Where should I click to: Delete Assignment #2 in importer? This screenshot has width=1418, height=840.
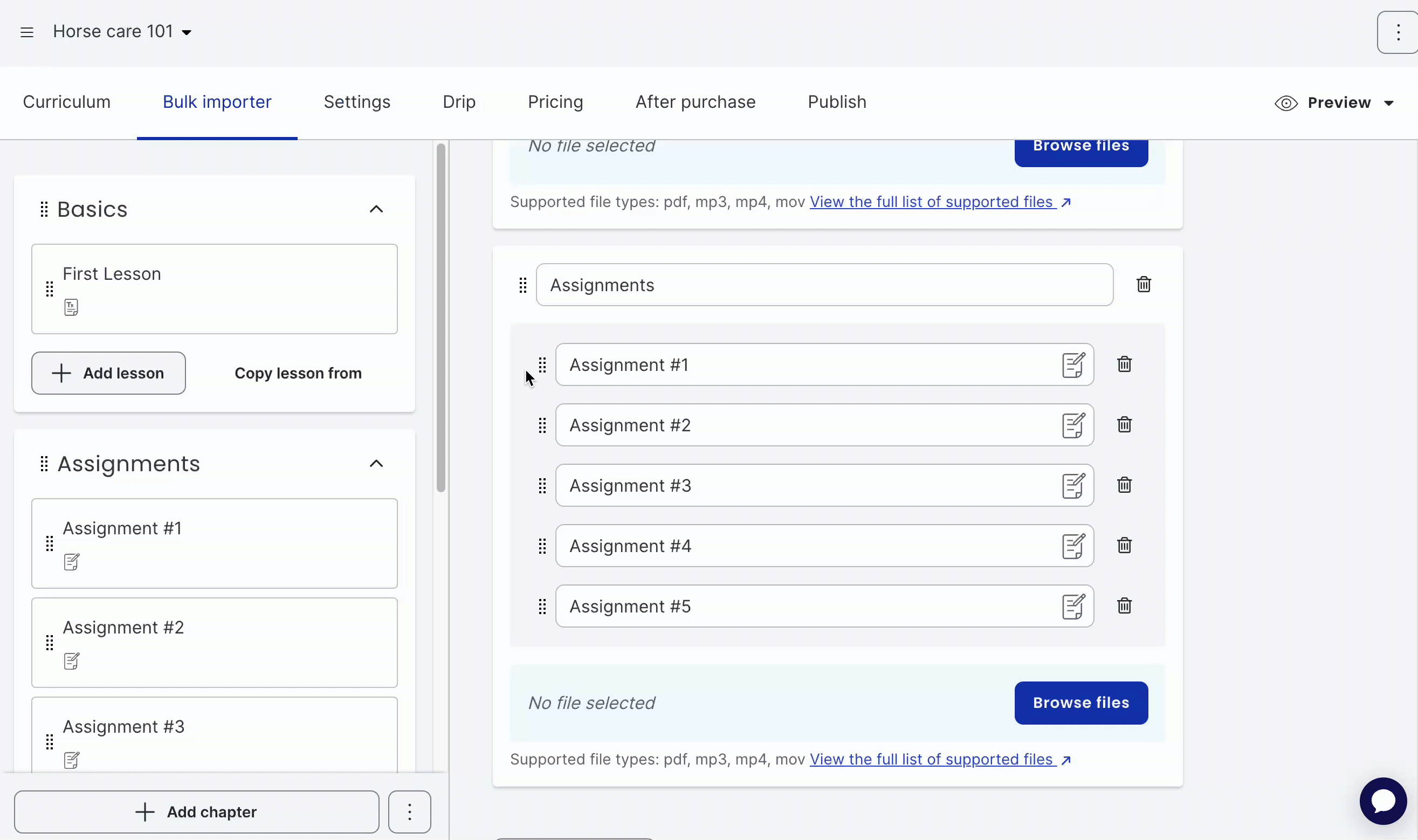pyautogui.click(x=1124, y=424)
